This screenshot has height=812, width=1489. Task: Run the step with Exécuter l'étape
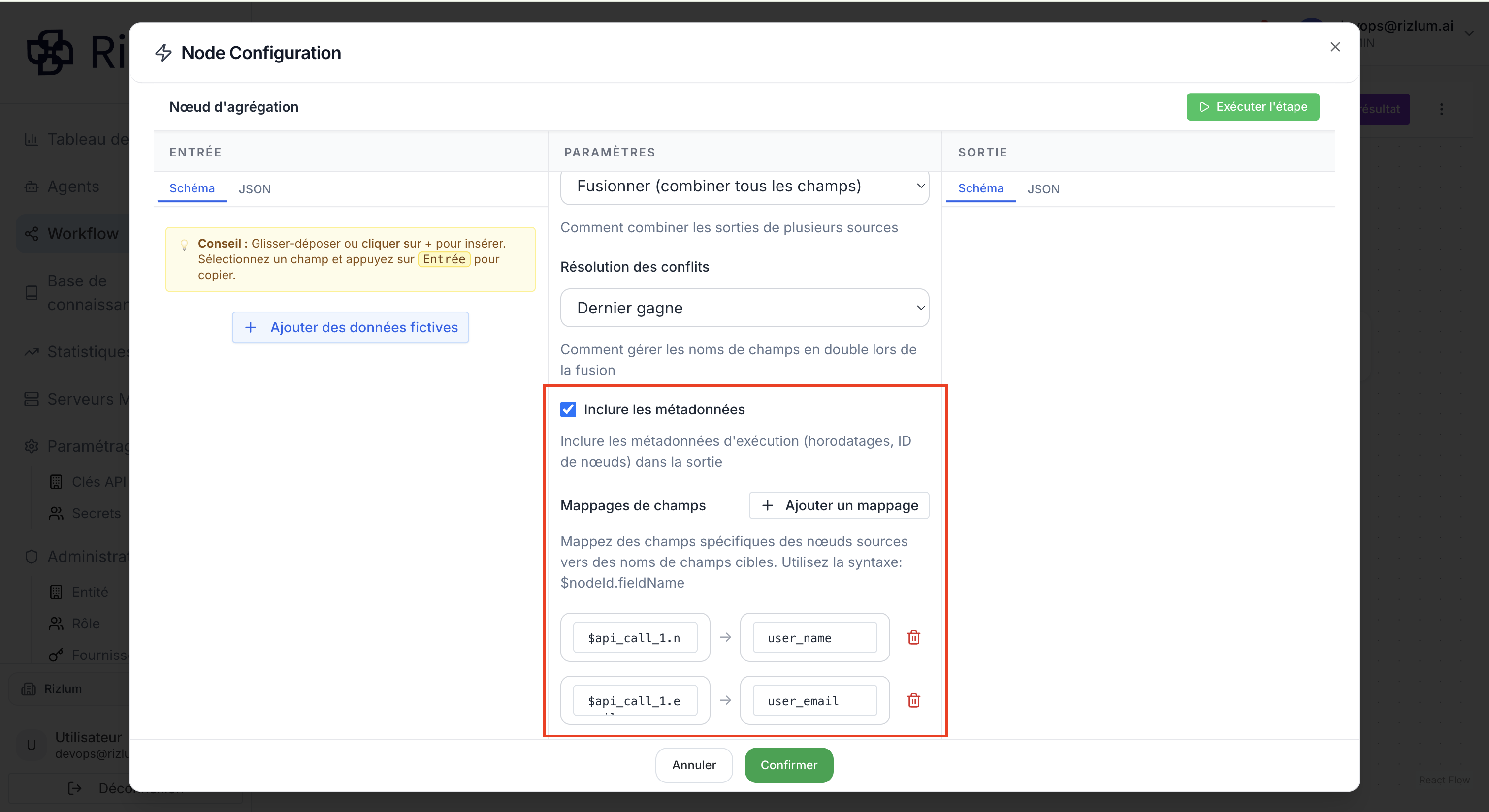coord(1253,107)
